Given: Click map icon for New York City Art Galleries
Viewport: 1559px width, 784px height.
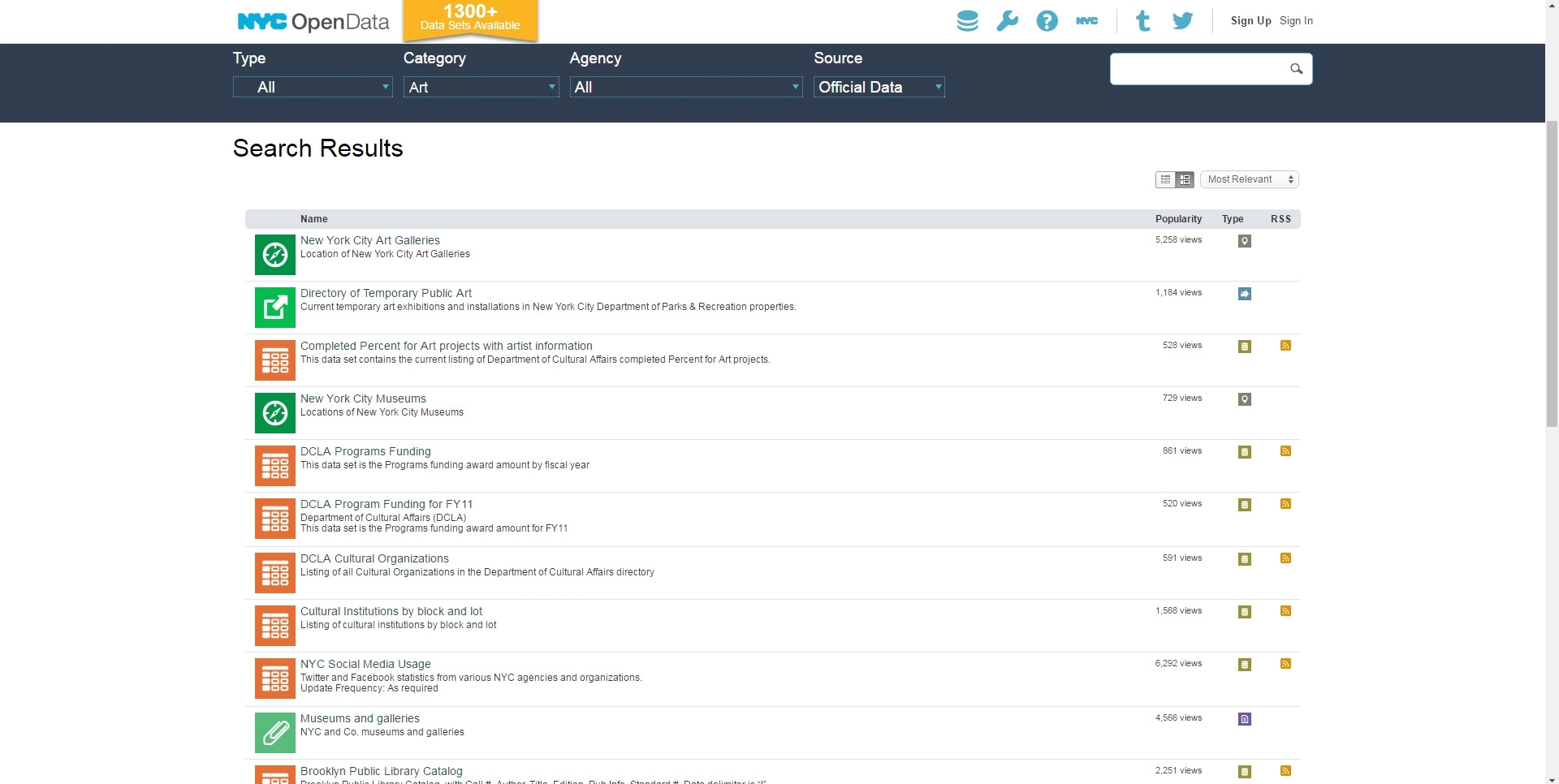Looking at the screenshot, I should 275,255.
